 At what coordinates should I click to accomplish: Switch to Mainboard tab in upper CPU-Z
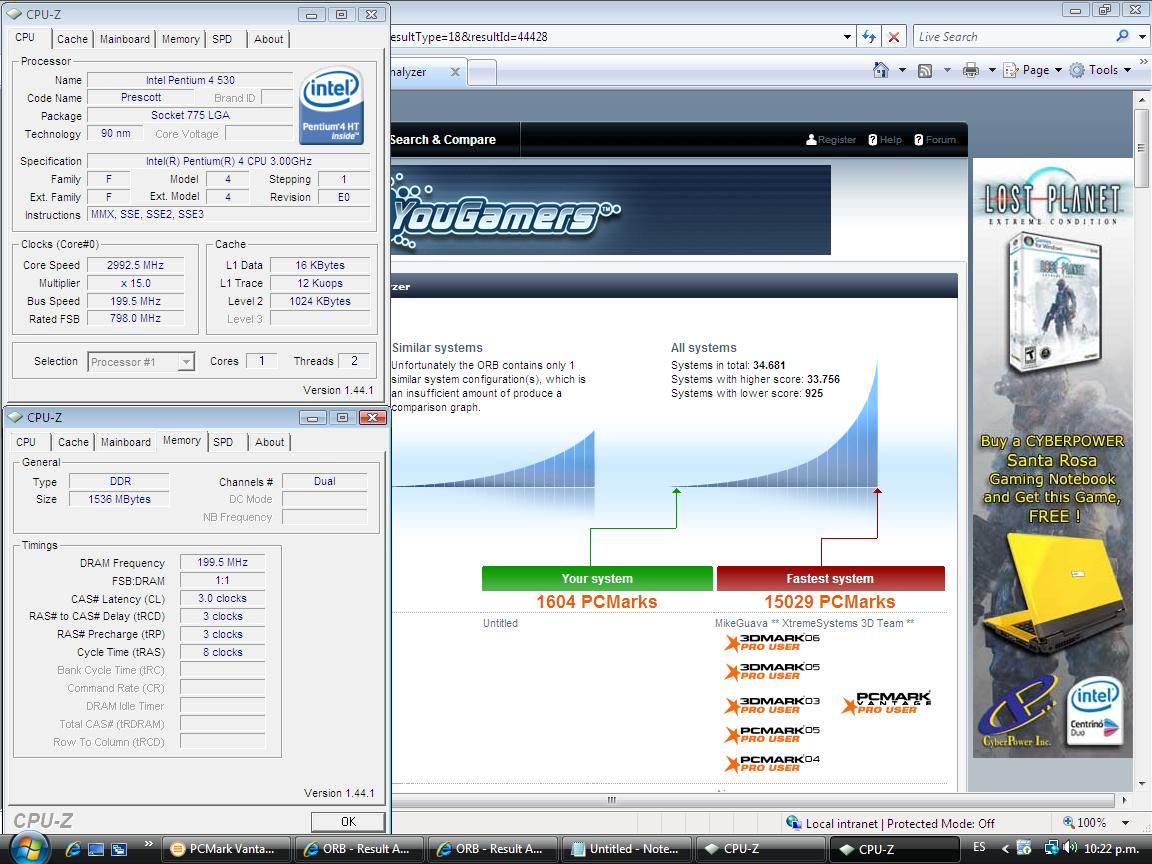[x=125, y=39]
